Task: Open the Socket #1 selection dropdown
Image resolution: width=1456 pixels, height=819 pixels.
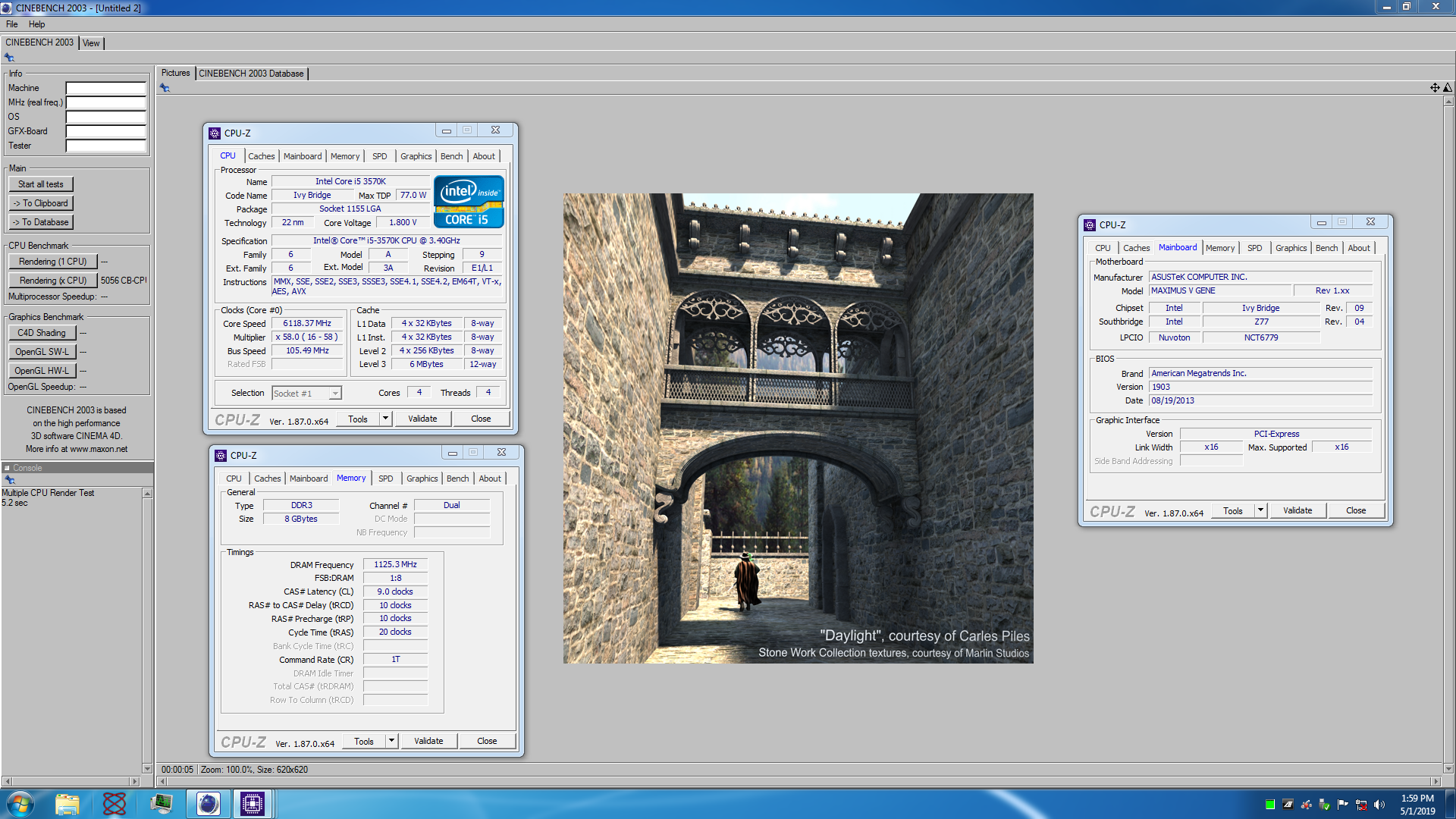Action: 334,393
